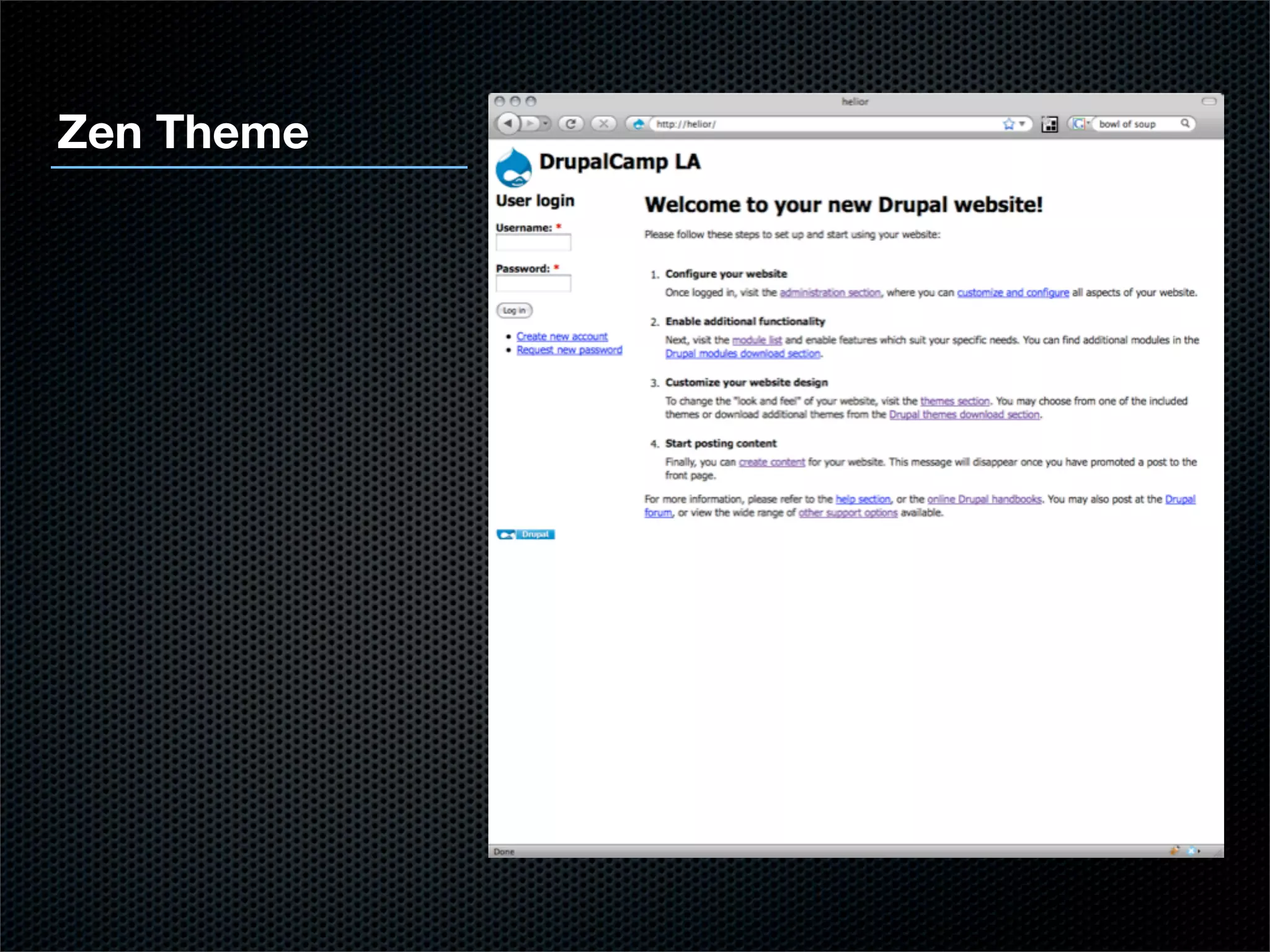Screen dimensions: 1270x952
Task: Bookmark this page with the star icon
Action: [x=1008, y=124]
